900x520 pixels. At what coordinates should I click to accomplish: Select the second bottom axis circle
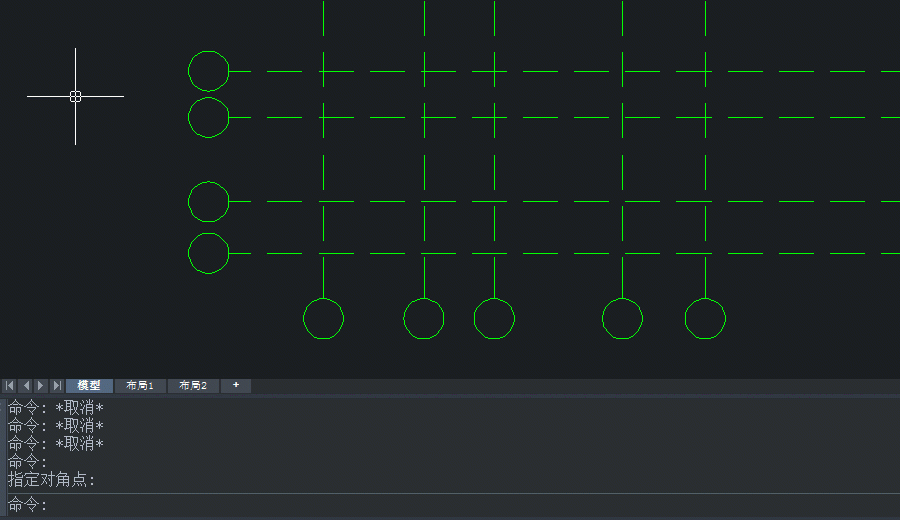(x=424, y=319)
